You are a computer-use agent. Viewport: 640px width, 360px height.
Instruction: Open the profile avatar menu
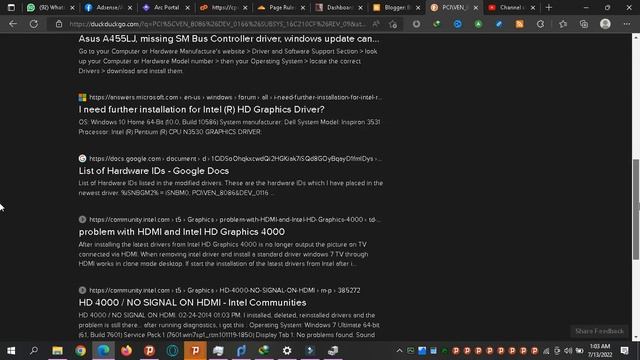(x=605, y=24)
